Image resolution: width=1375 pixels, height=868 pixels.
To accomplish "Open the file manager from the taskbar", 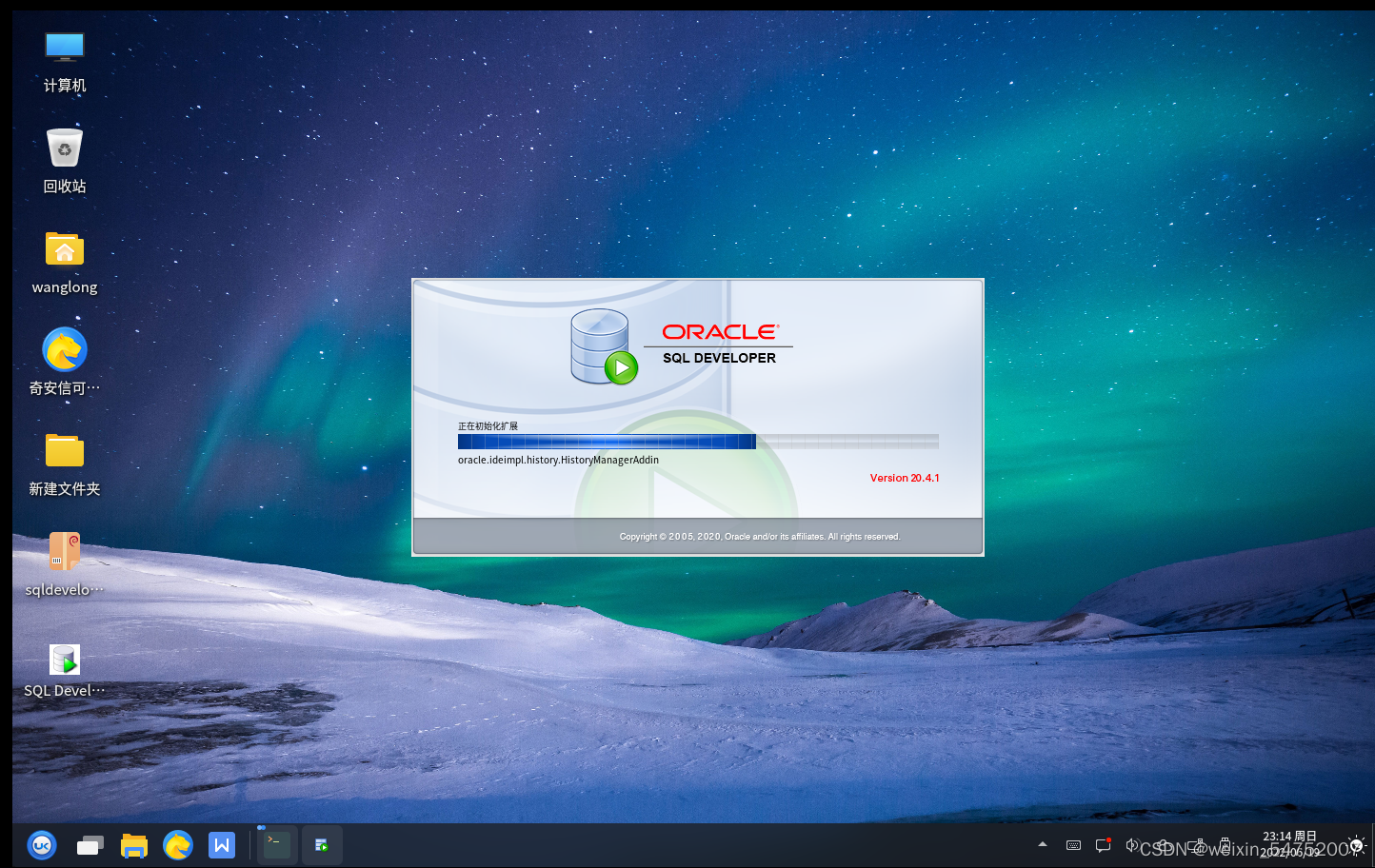I will coord(134,845).
